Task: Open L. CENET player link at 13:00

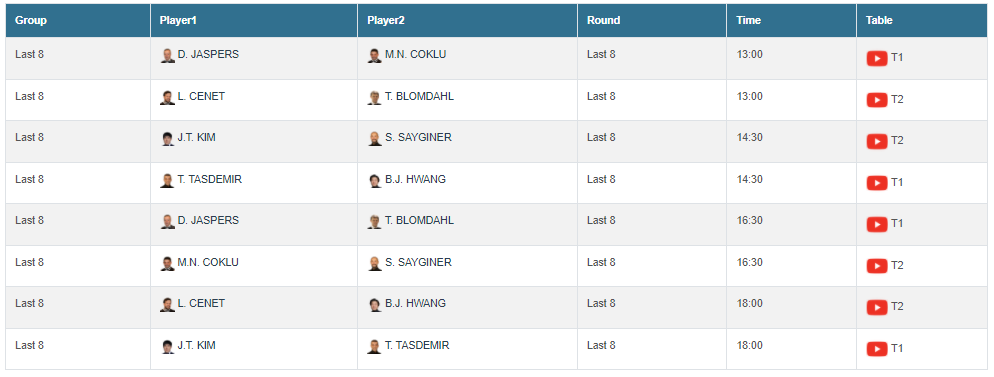Action: coord(201,96)
